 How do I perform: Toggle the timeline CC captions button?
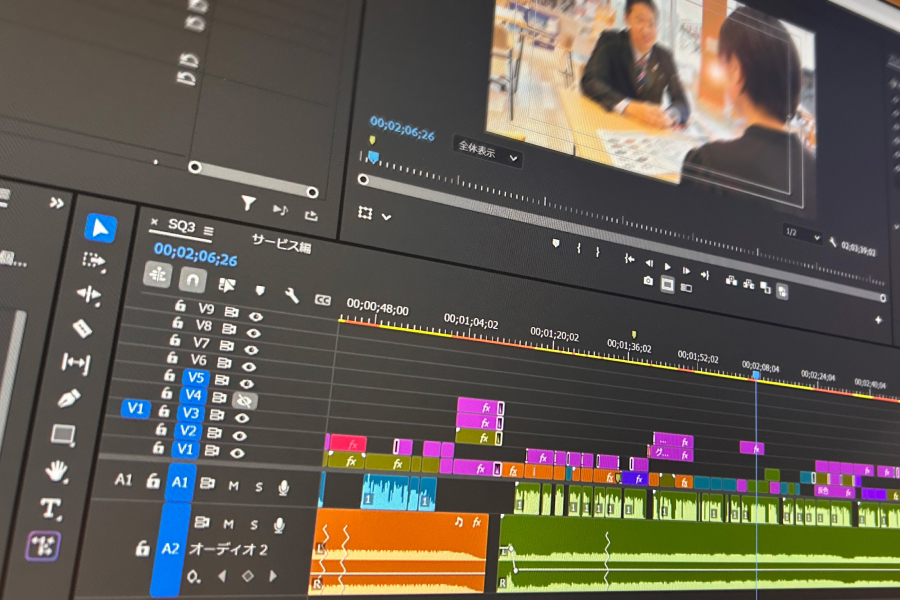click(323, 300)
